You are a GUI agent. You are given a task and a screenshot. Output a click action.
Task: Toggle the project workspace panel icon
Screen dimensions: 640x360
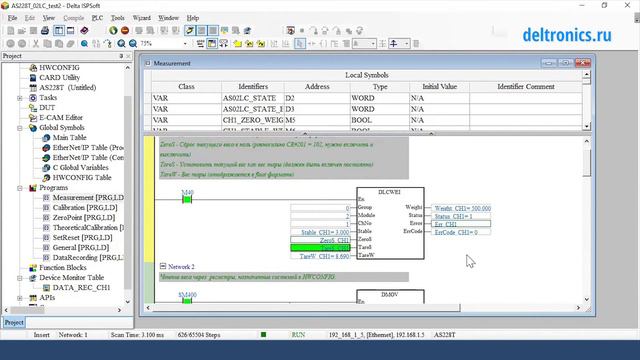click(x=59, y=31)
